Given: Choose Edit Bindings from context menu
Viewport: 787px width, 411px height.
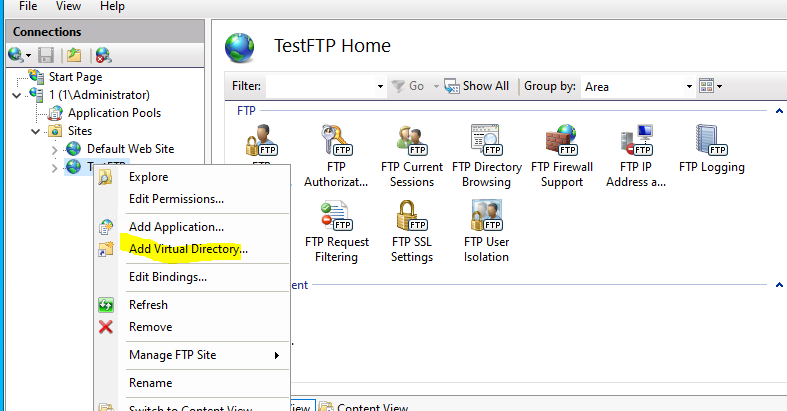Looking at the screenshot, I should 192,277.
